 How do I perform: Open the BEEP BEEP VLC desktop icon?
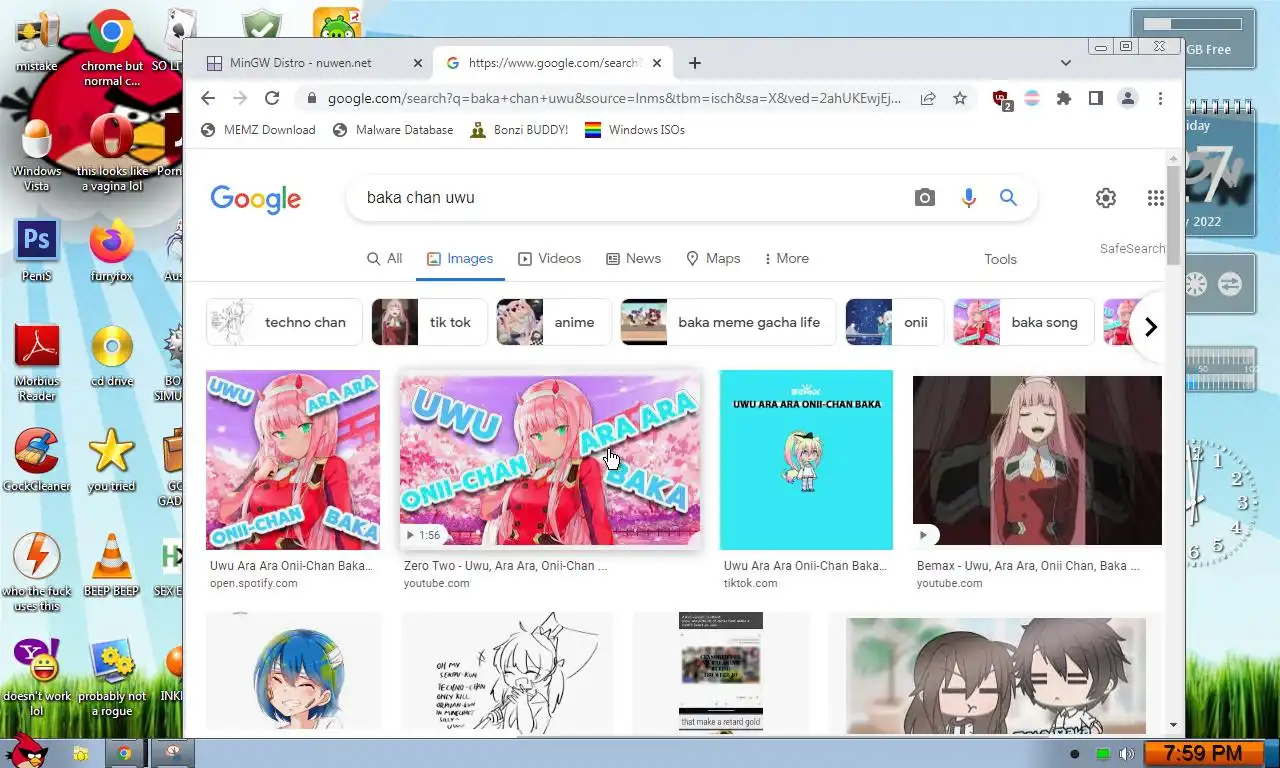coord(111,565)
